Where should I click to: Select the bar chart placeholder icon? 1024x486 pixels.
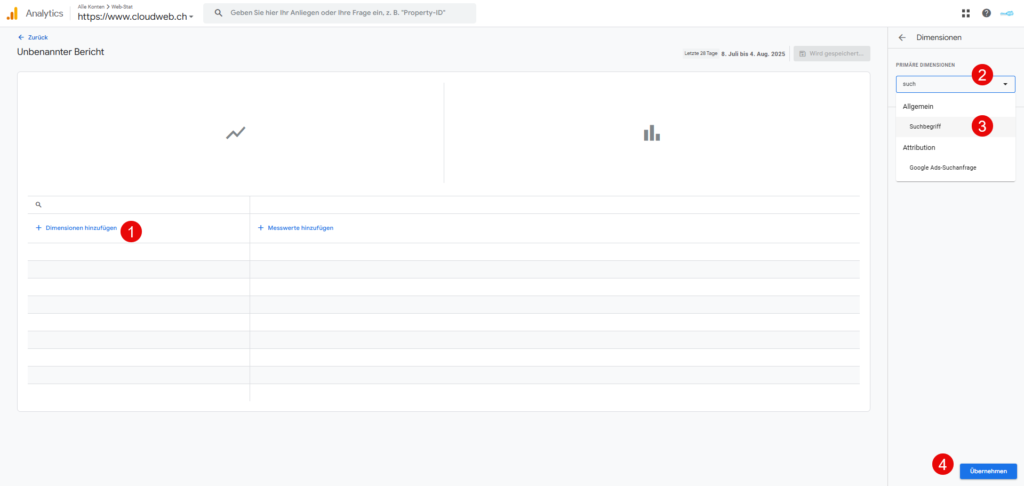651,133
